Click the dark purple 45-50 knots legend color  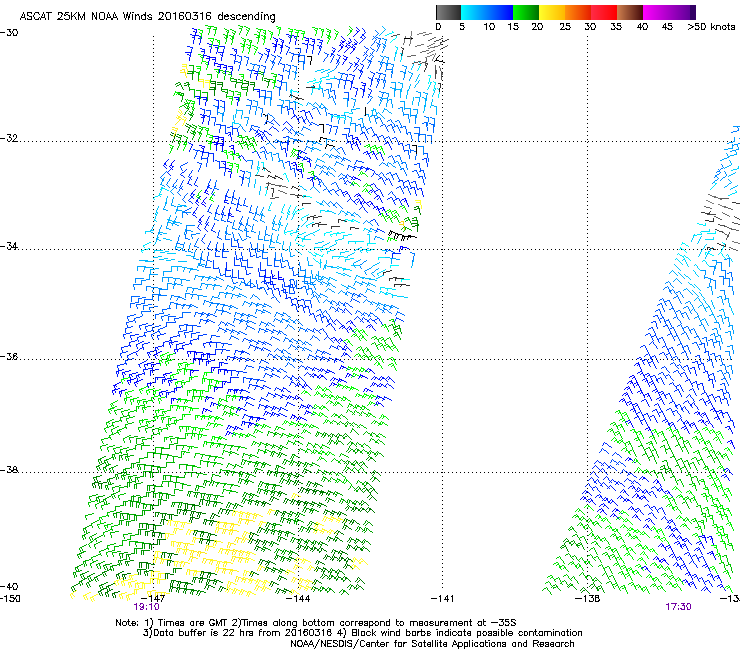click(682, 12)
